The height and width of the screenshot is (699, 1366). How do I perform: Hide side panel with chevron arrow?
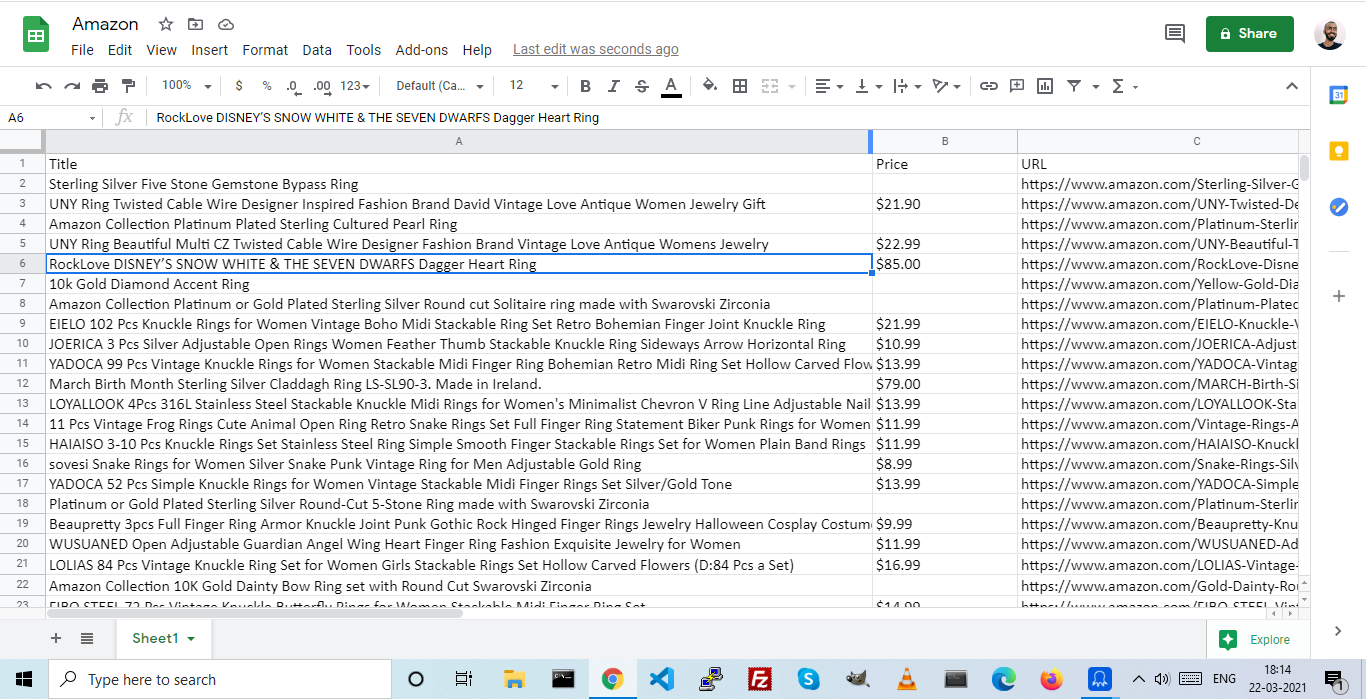(x=1338, y=630)
